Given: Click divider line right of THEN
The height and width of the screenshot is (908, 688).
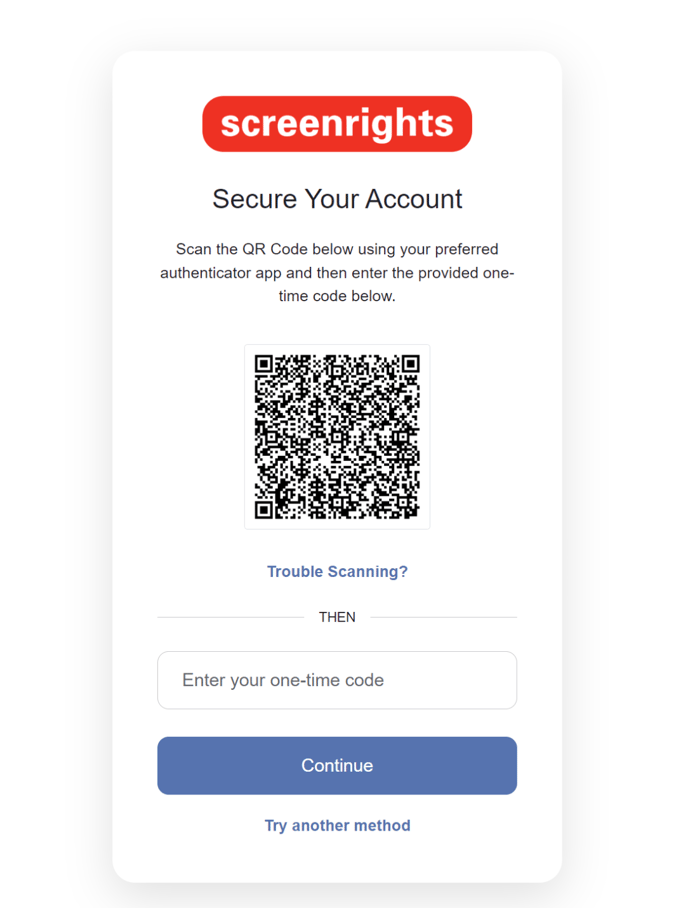Looking at the screenshot, I should tap(443, 617).
